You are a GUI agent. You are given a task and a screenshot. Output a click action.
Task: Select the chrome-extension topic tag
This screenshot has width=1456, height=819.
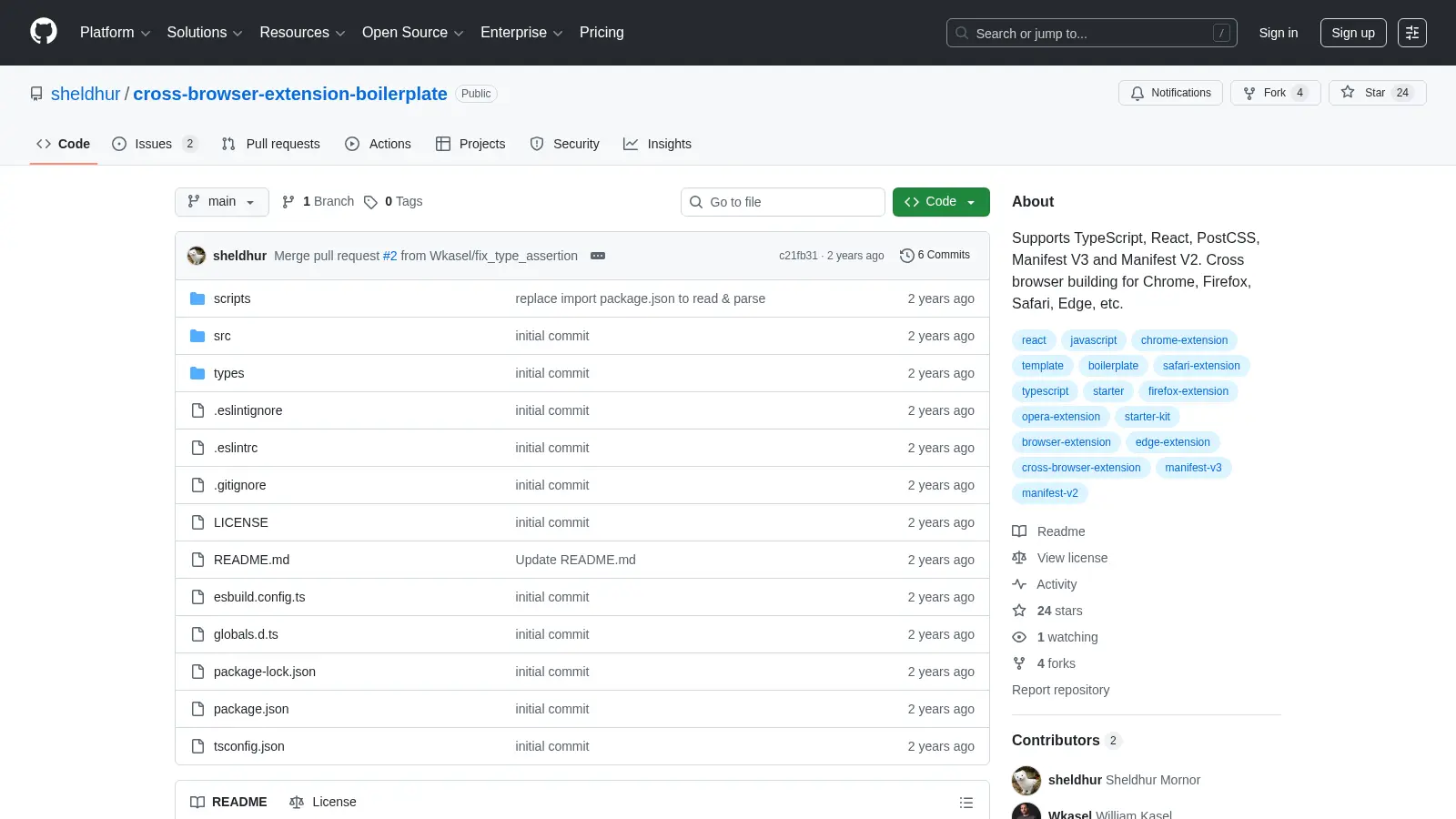click(1184, 340)
